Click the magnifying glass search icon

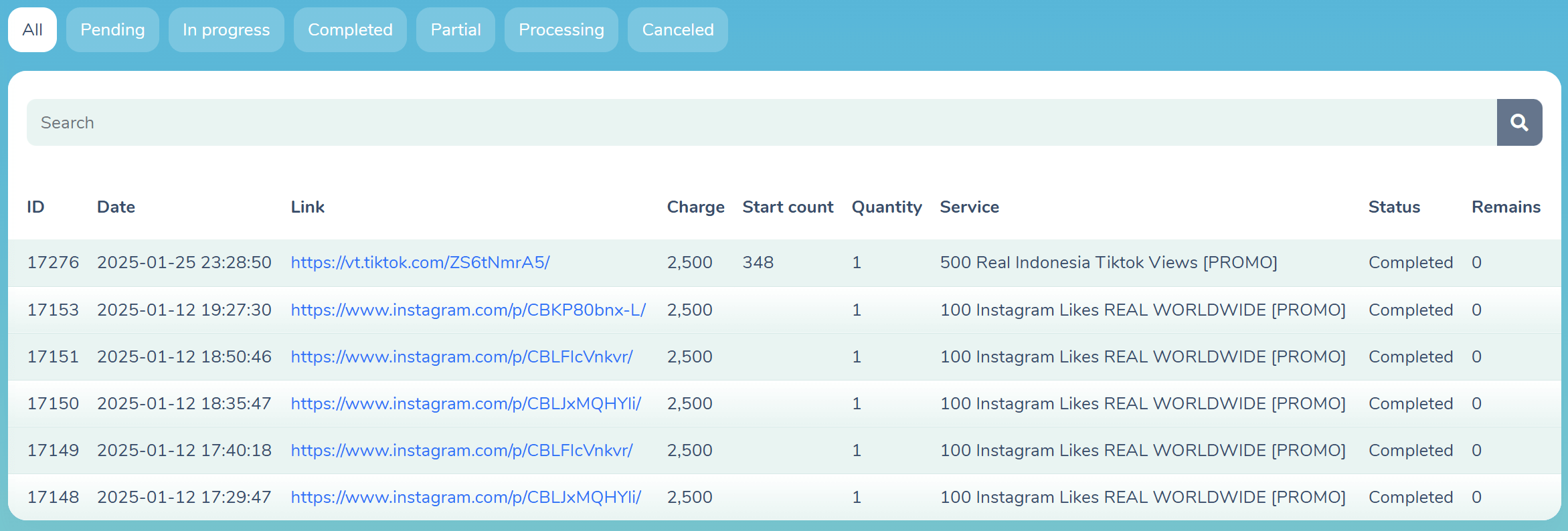coord(1519,122)
